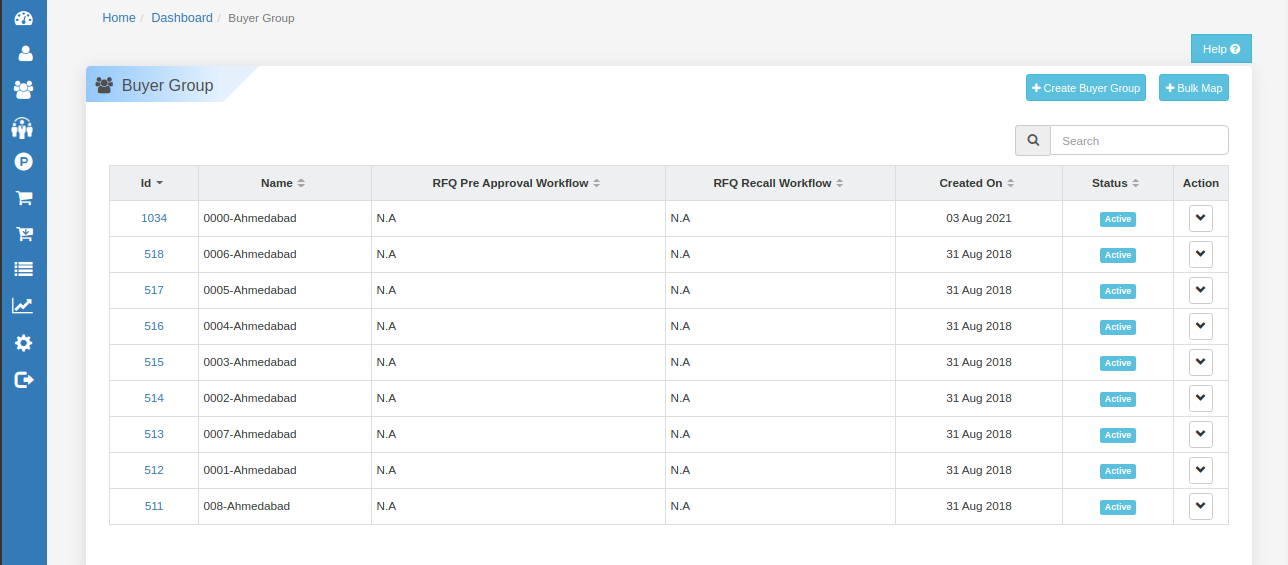The height and width of the screenshot is (565, 1288).
Task: Select the shopping cart icon in sidebar
Action: [24, 198]
